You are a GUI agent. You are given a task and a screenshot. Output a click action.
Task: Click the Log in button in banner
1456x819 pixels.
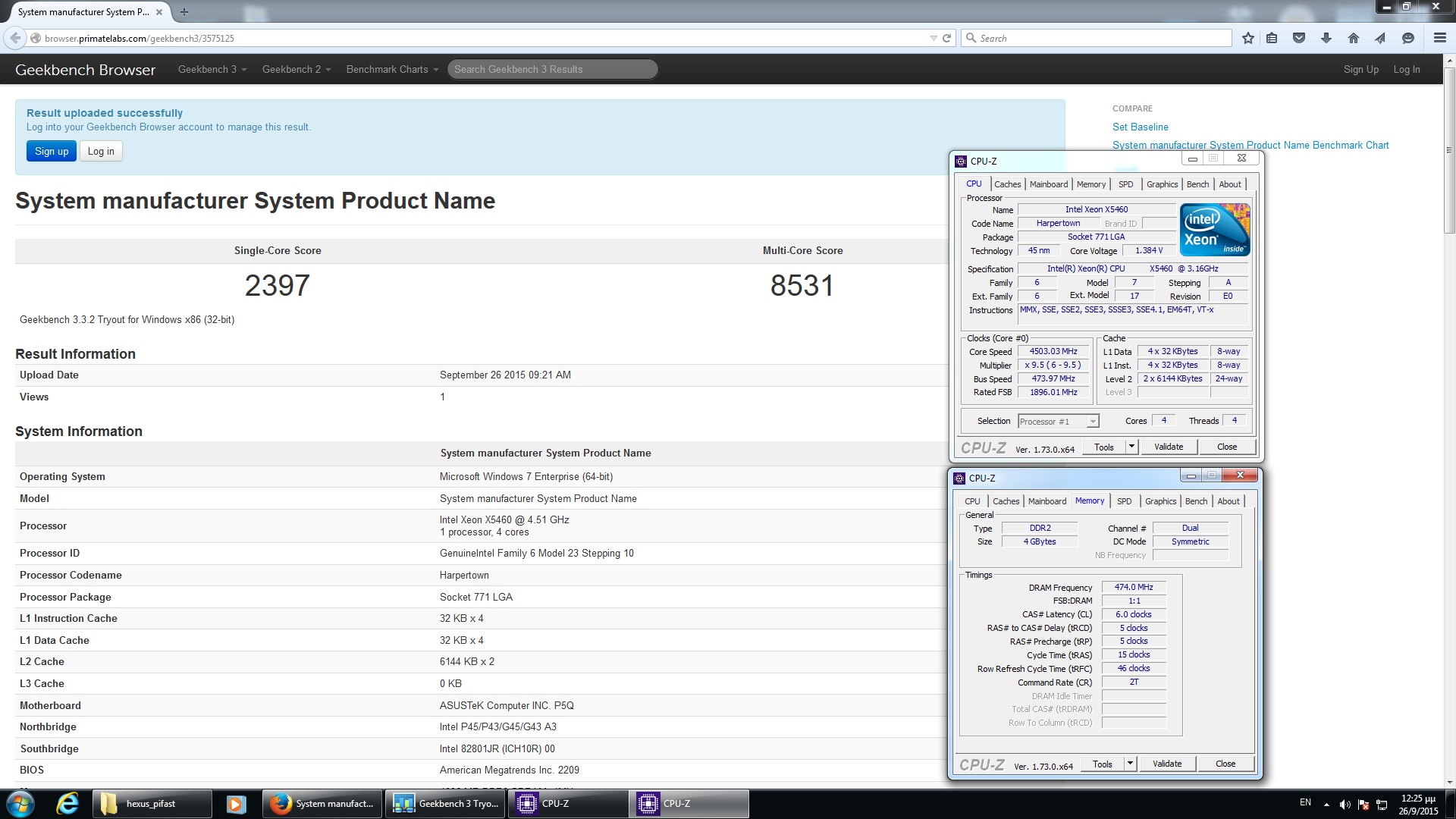click(x=101, y=151)
